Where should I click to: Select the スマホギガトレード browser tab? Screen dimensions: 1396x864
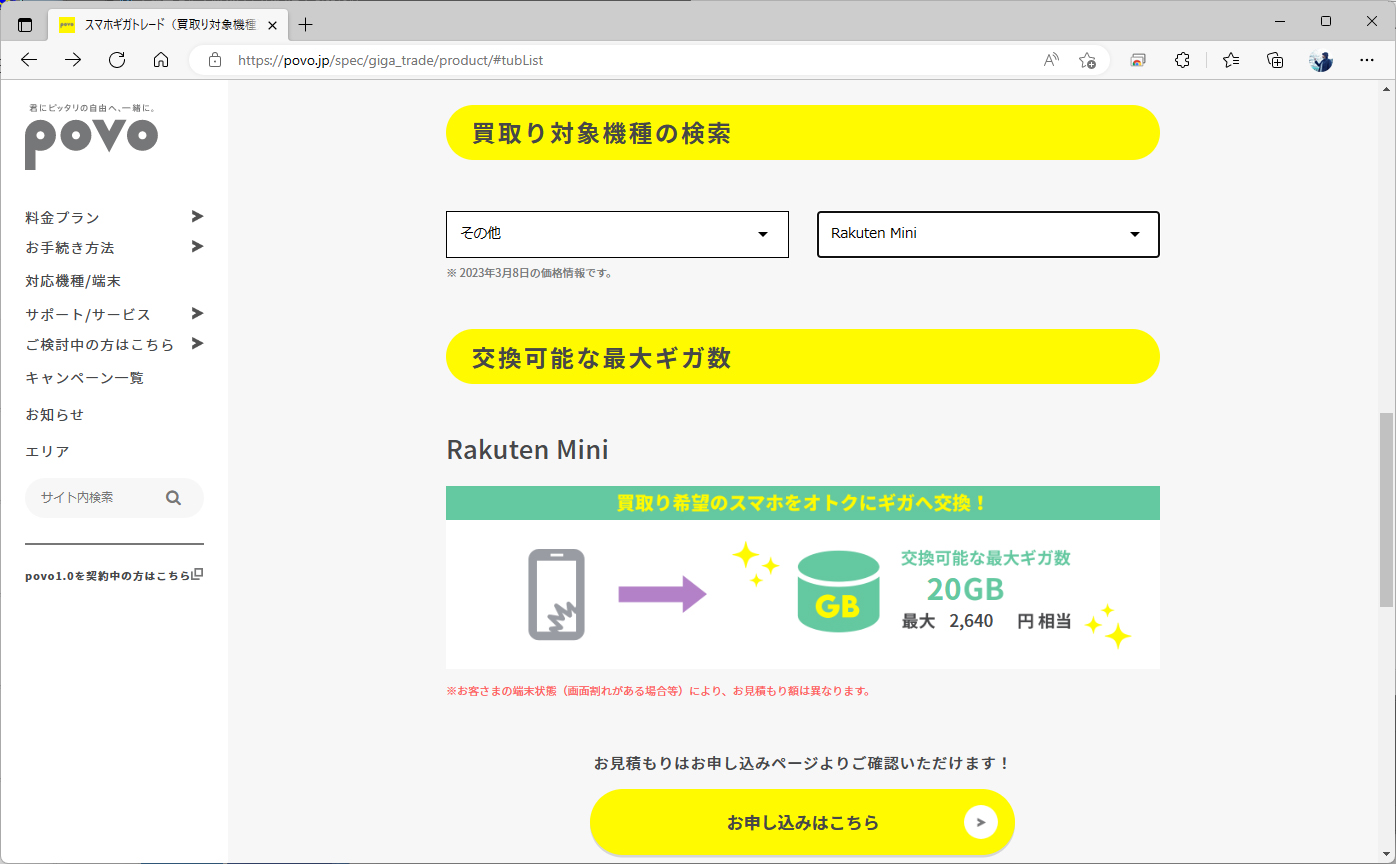coord(167,25)
